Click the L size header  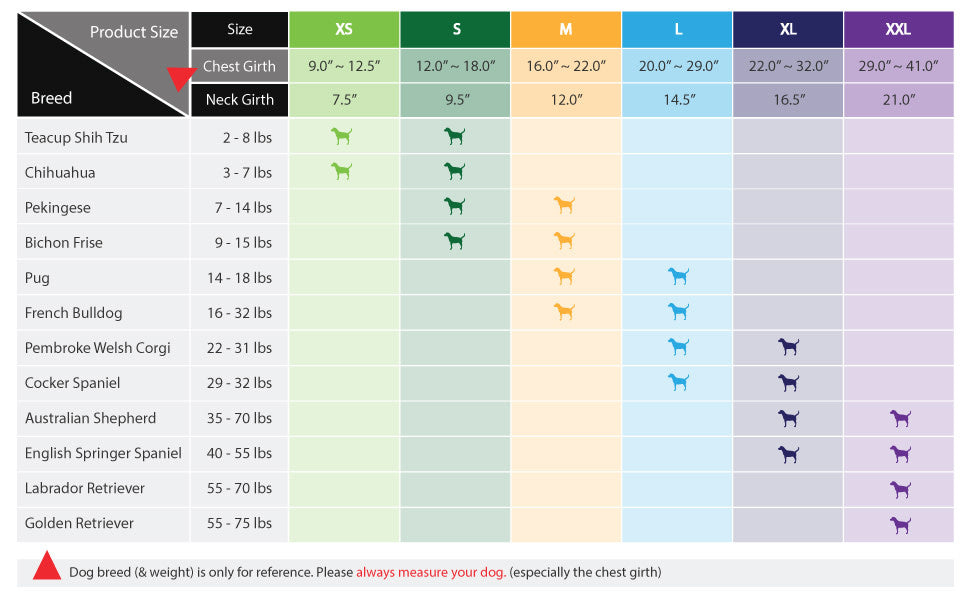[678, 29]
